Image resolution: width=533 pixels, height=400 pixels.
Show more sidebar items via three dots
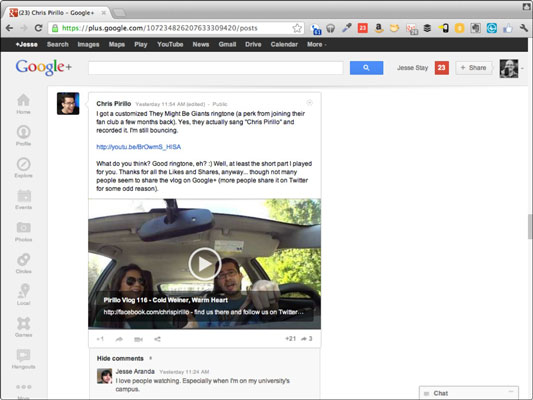(23, 387)
